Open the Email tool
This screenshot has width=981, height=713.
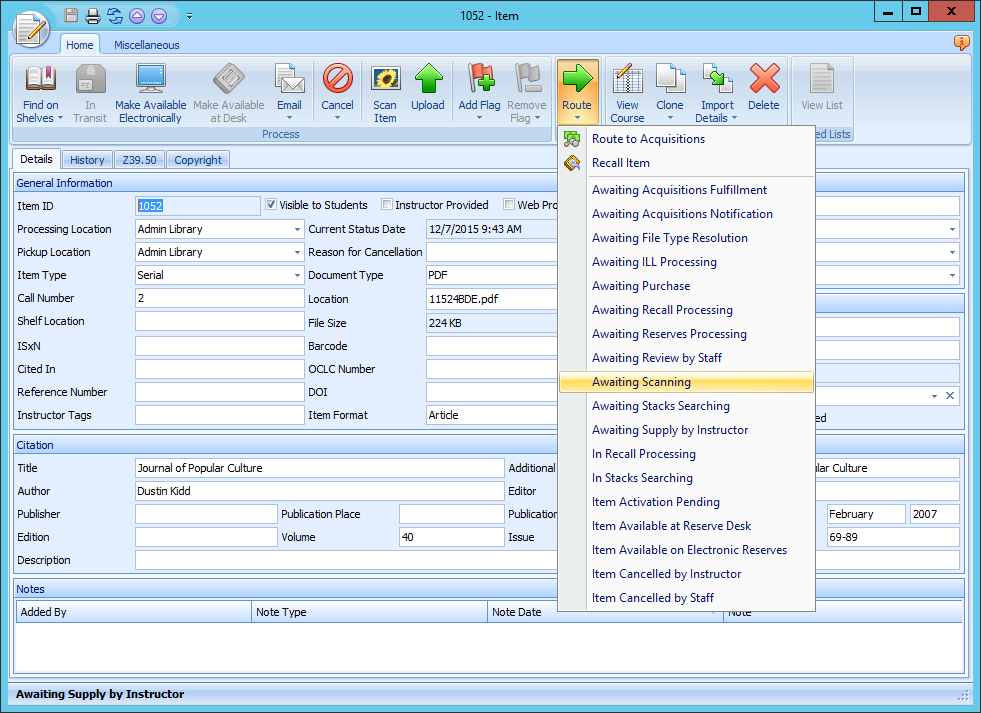pos(289,90)
